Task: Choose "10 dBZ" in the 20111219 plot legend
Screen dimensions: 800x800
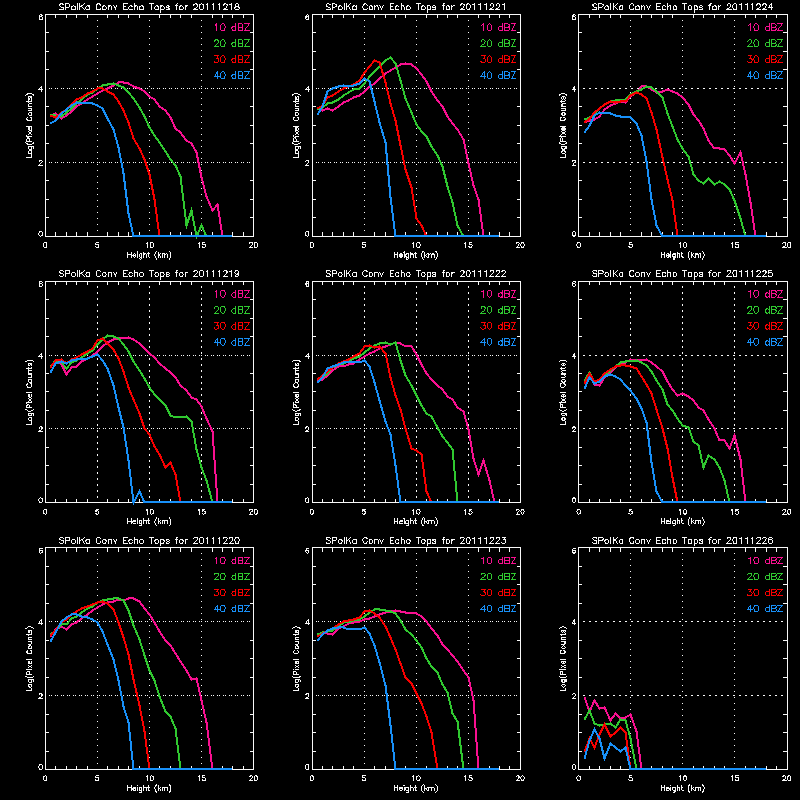Action: coord(232,294)
